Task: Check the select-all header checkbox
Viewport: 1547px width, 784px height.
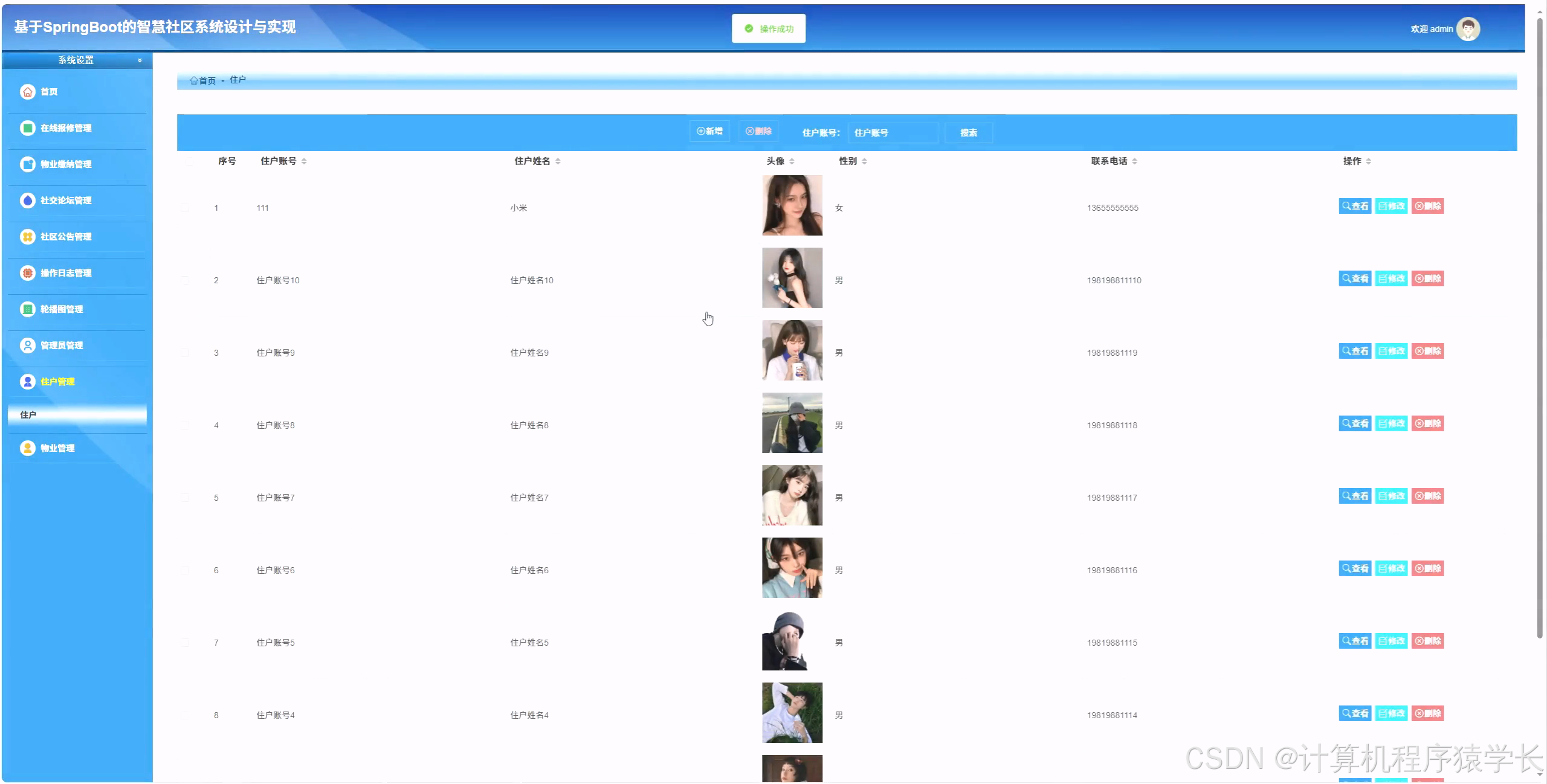Action: [x=190, y=161]
